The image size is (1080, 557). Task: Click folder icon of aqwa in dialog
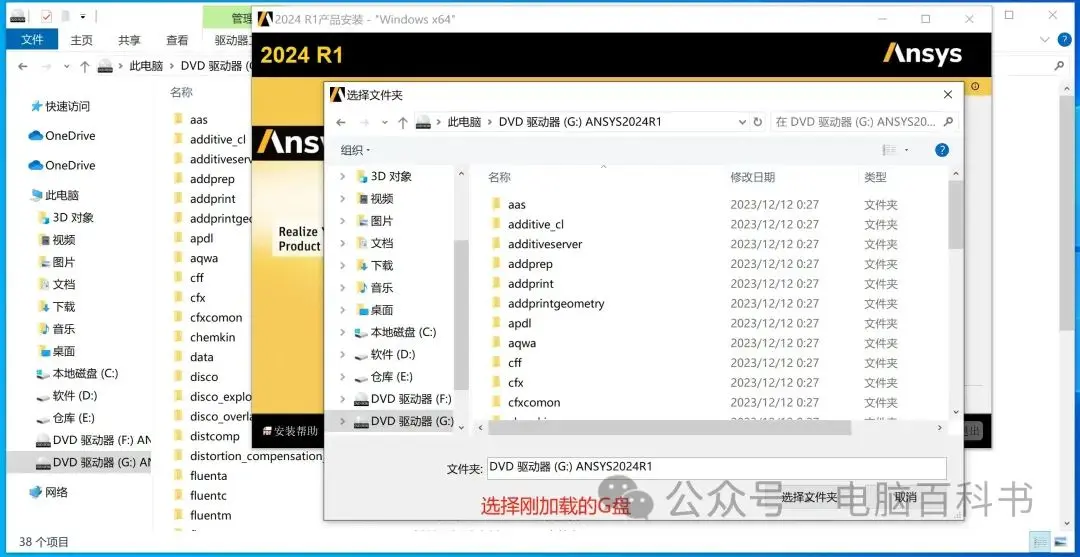tap(495, 343)
